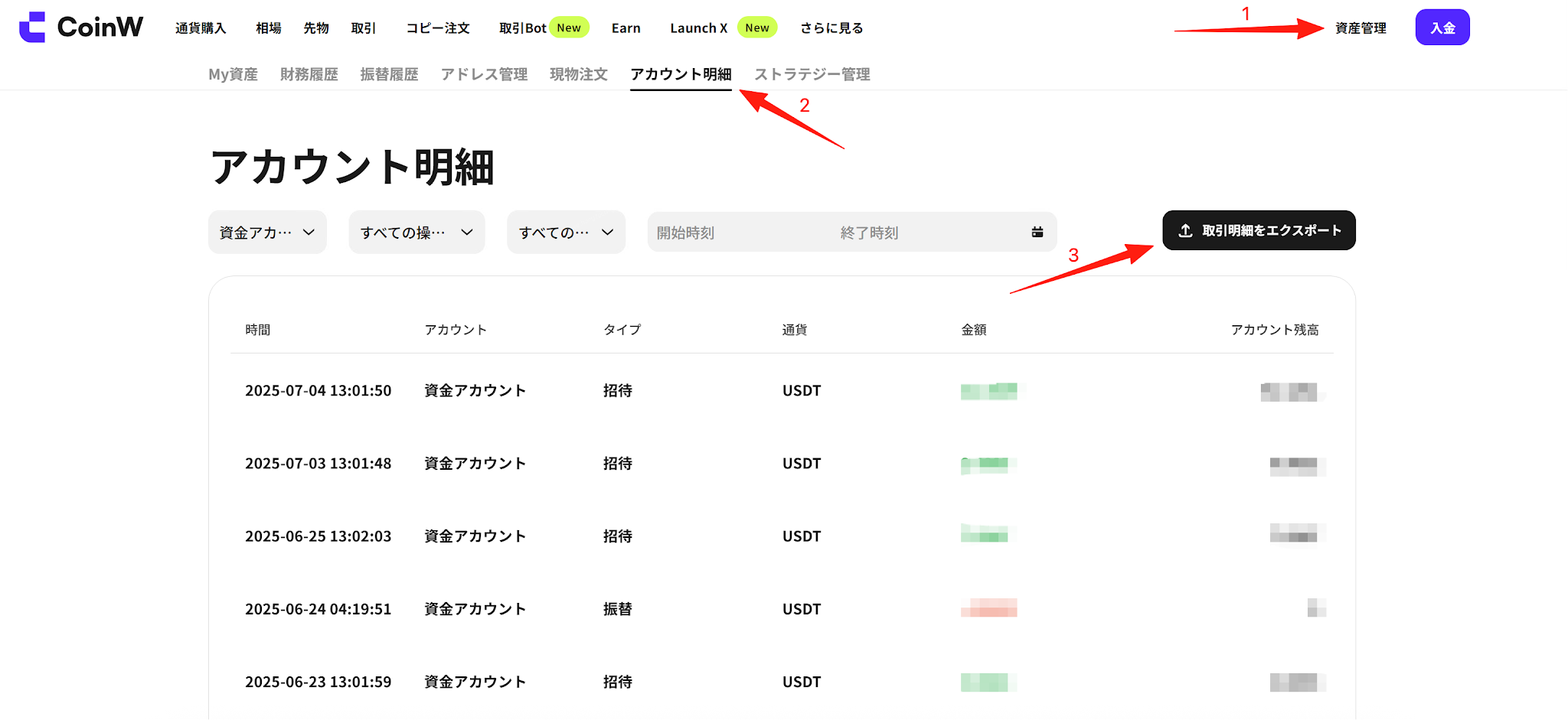Click 招待 type in 07-04 row
The height and width of the screenshot is (720, 1568).
(618, 391)
